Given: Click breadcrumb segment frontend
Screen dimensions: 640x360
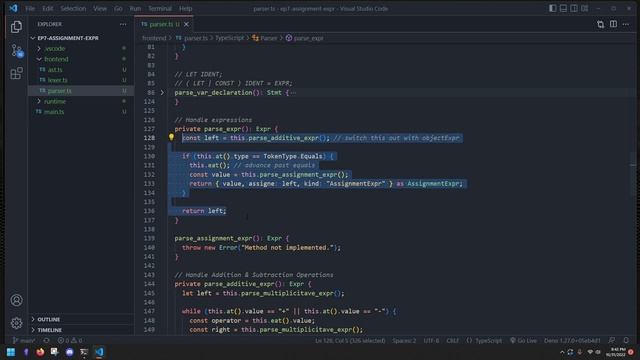Looking at the screenshot, I should tap(154, 38).
